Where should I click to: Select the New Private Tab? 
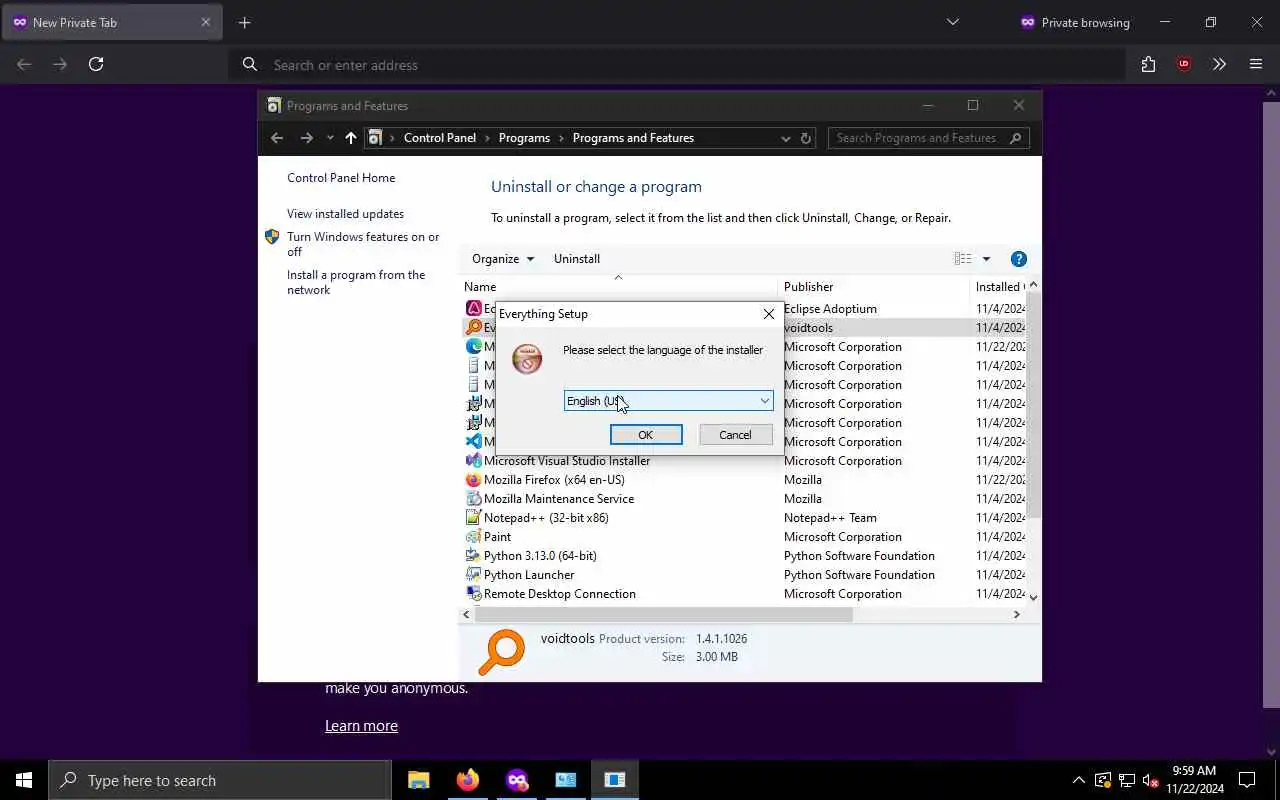pos(111,22)
